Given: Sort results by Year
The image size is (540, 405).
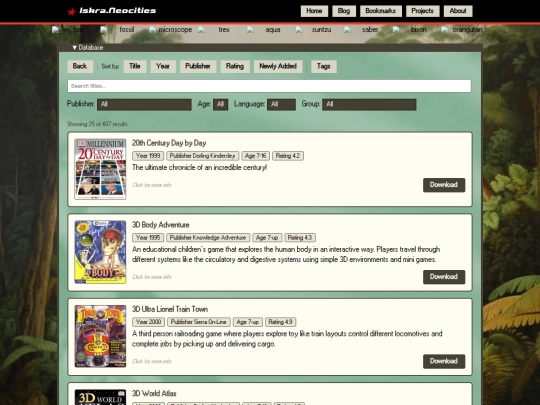Looking at the screenshot, I should pos(163,66).
